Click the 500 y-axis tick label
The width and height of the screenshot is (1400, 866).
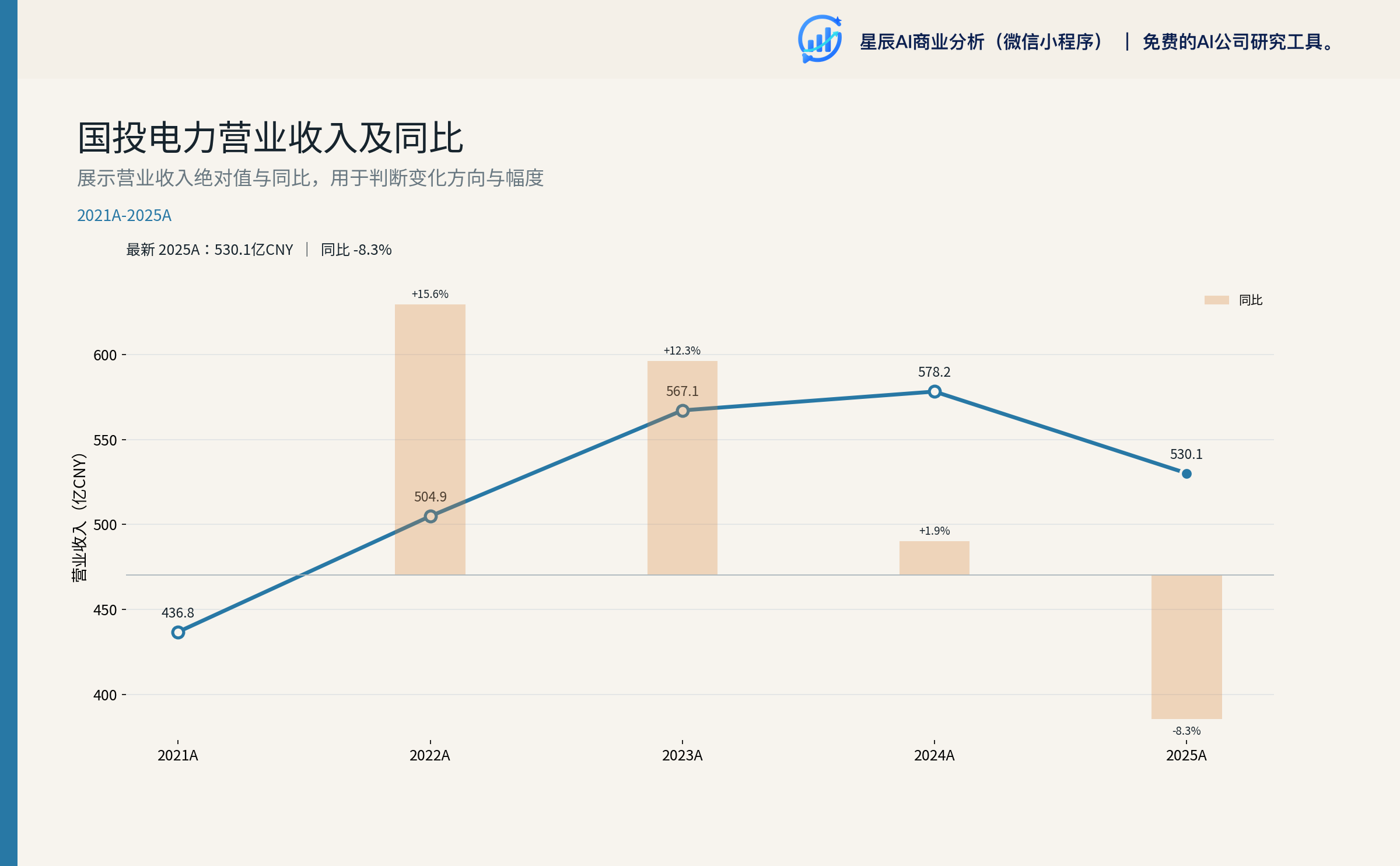click(x=105, y=525)
